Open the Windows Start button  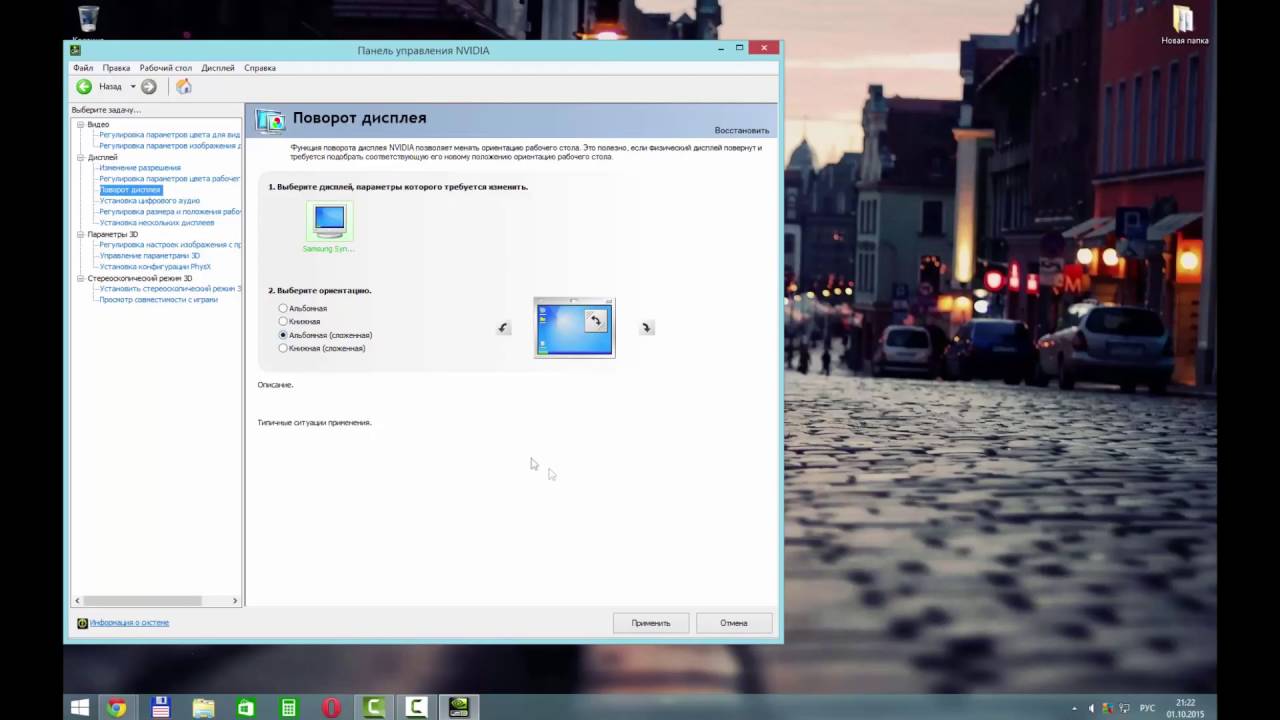[80, 708]
